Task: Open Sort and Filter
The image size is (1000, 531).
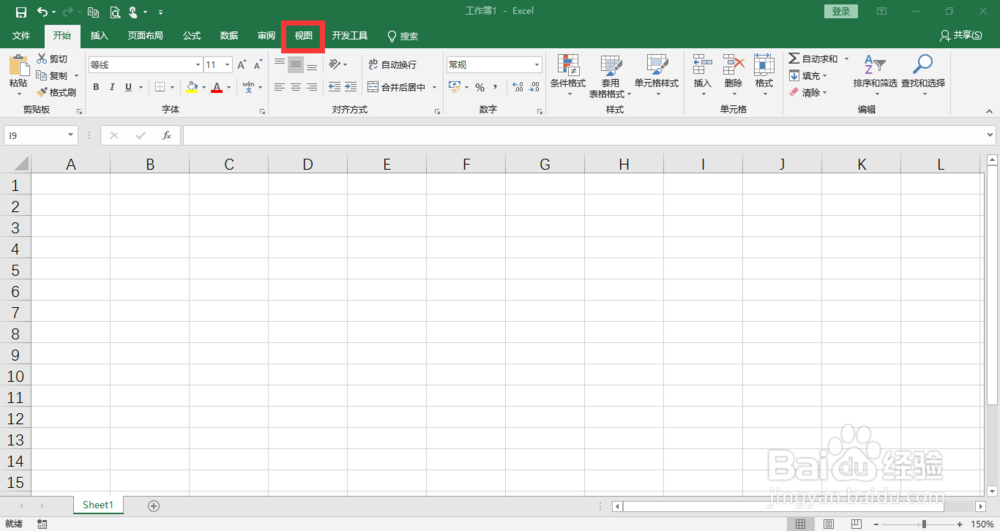Action: 875,75
